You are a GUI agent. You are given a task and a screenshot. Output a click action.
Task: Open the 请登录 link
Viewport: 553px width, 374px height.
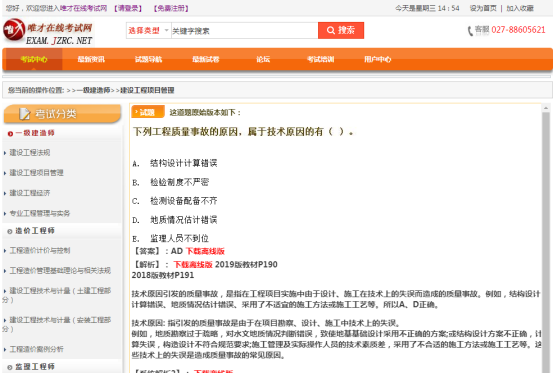pyautogui.click(x=128, y=8)
